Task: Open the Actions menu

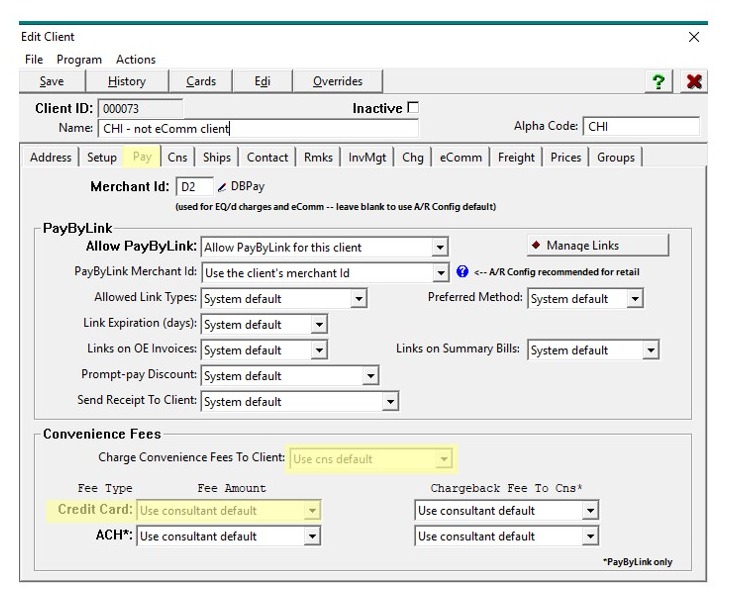Action: pyautogui.click(x=136, y=60)
